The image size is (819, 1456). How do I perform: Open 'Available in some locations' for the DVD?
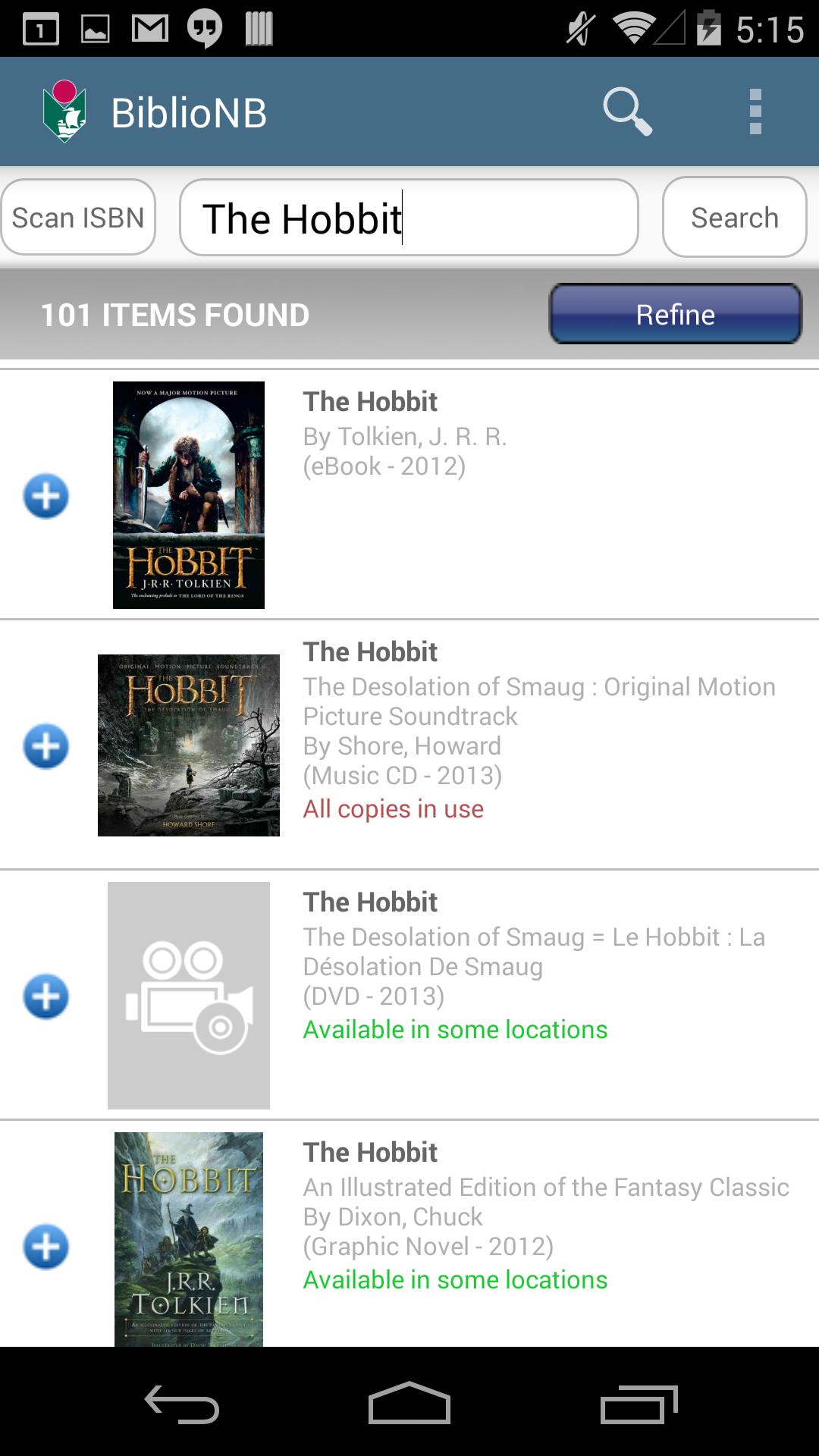click(455, 1029)
